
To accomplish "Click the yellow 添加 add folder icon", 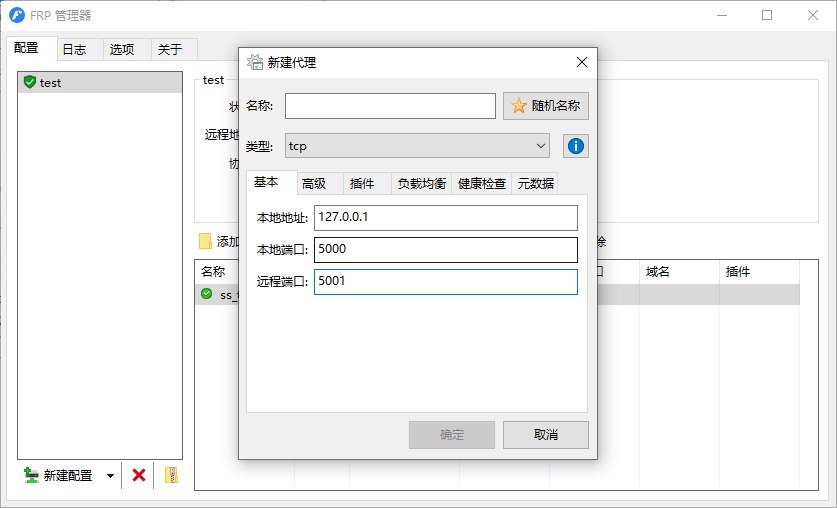I will (205, 241).
